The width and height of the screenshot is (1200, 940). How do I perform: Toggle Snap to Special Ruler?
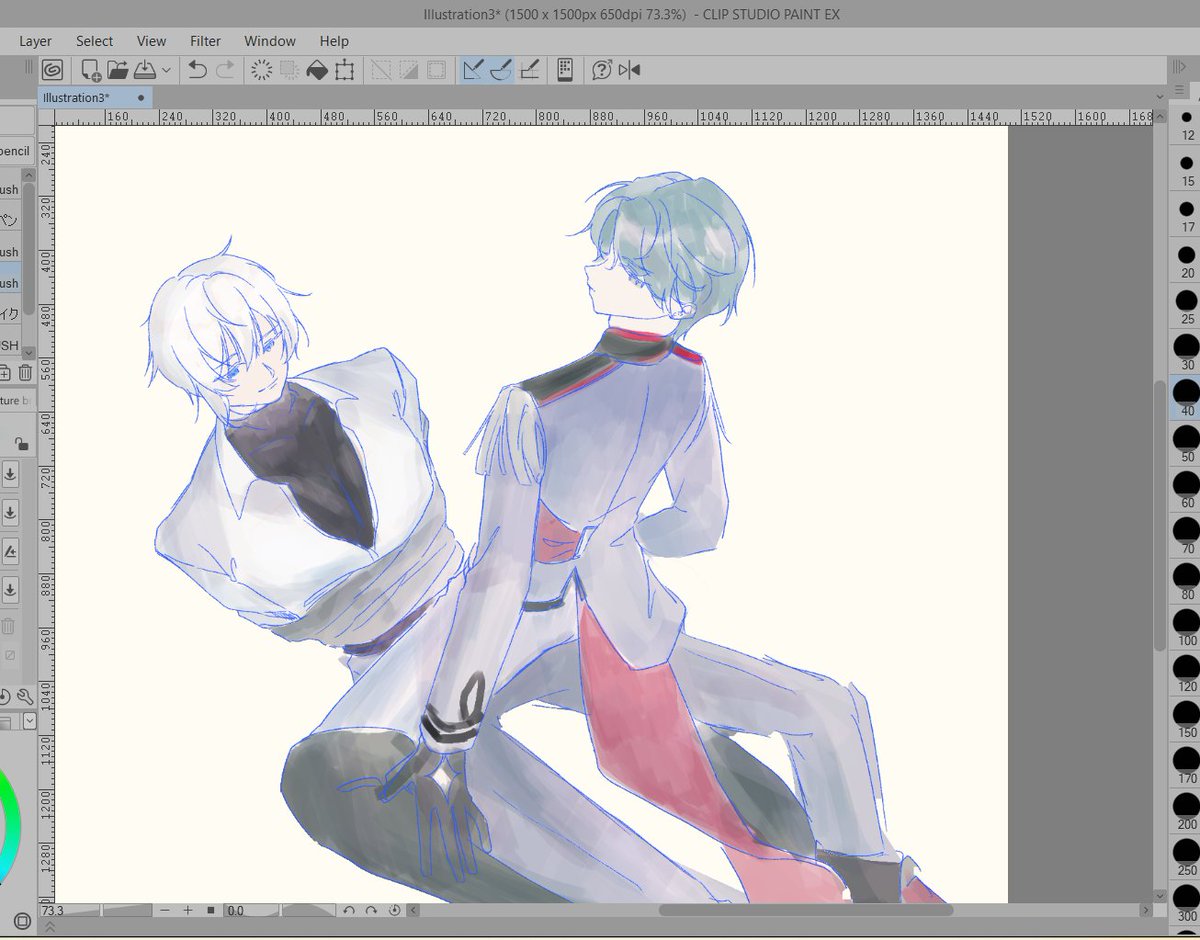pyautogui.click(x=501, y=70)
